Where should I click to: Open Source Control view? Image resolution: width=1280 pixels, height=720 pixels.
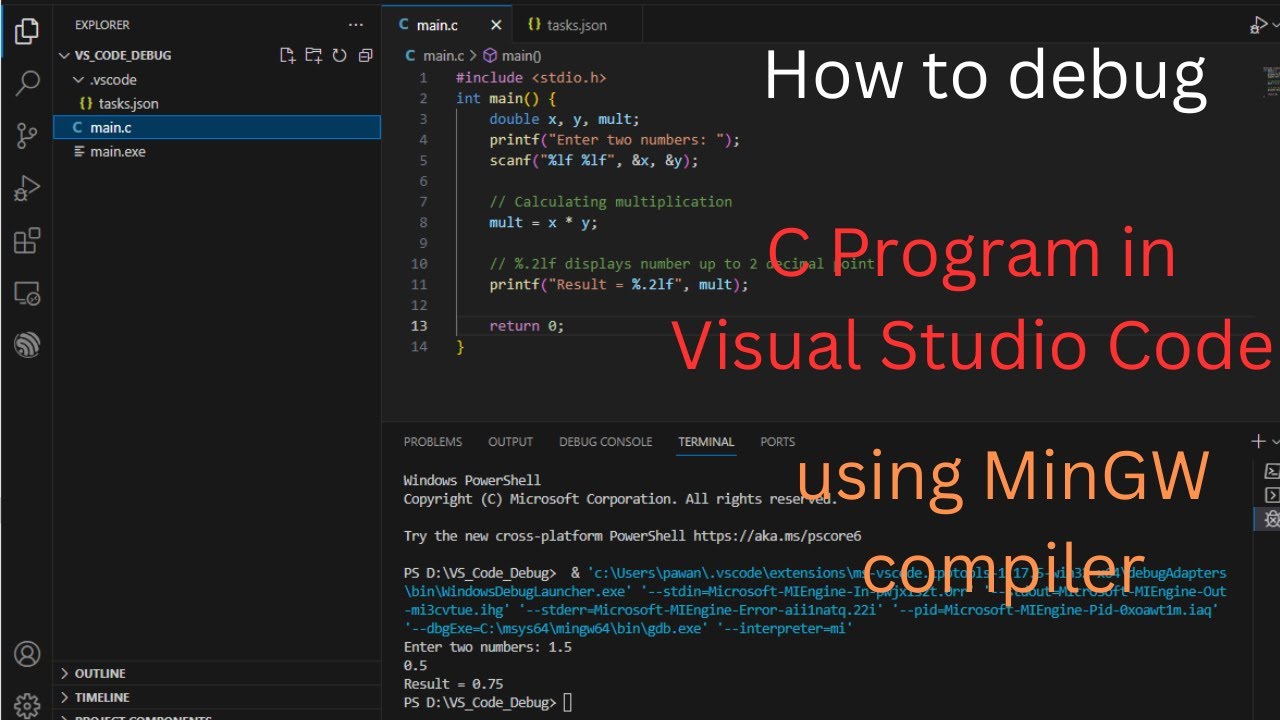(x=27, y=136)
